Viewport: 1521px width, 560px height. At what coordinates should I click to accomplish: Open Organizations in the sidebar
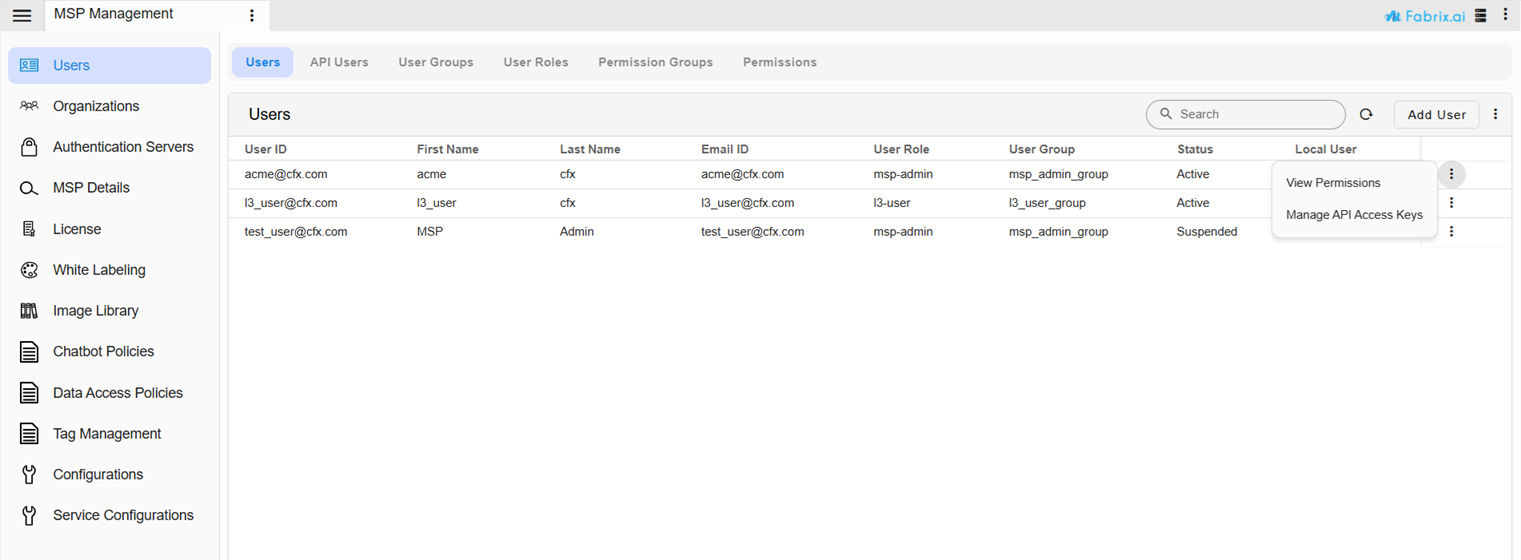coord(110,106)
